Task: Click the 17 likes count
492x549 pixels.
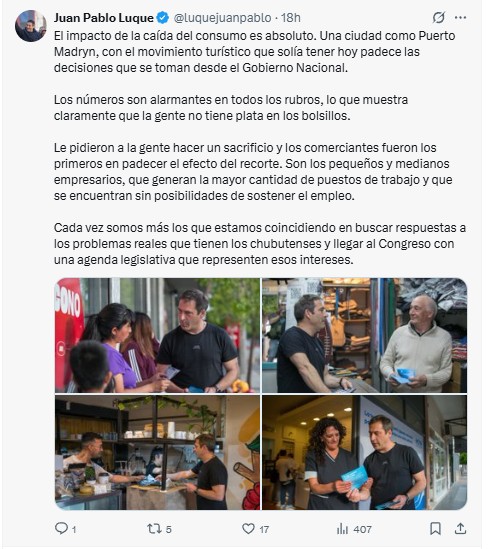Action: [264, 529]
